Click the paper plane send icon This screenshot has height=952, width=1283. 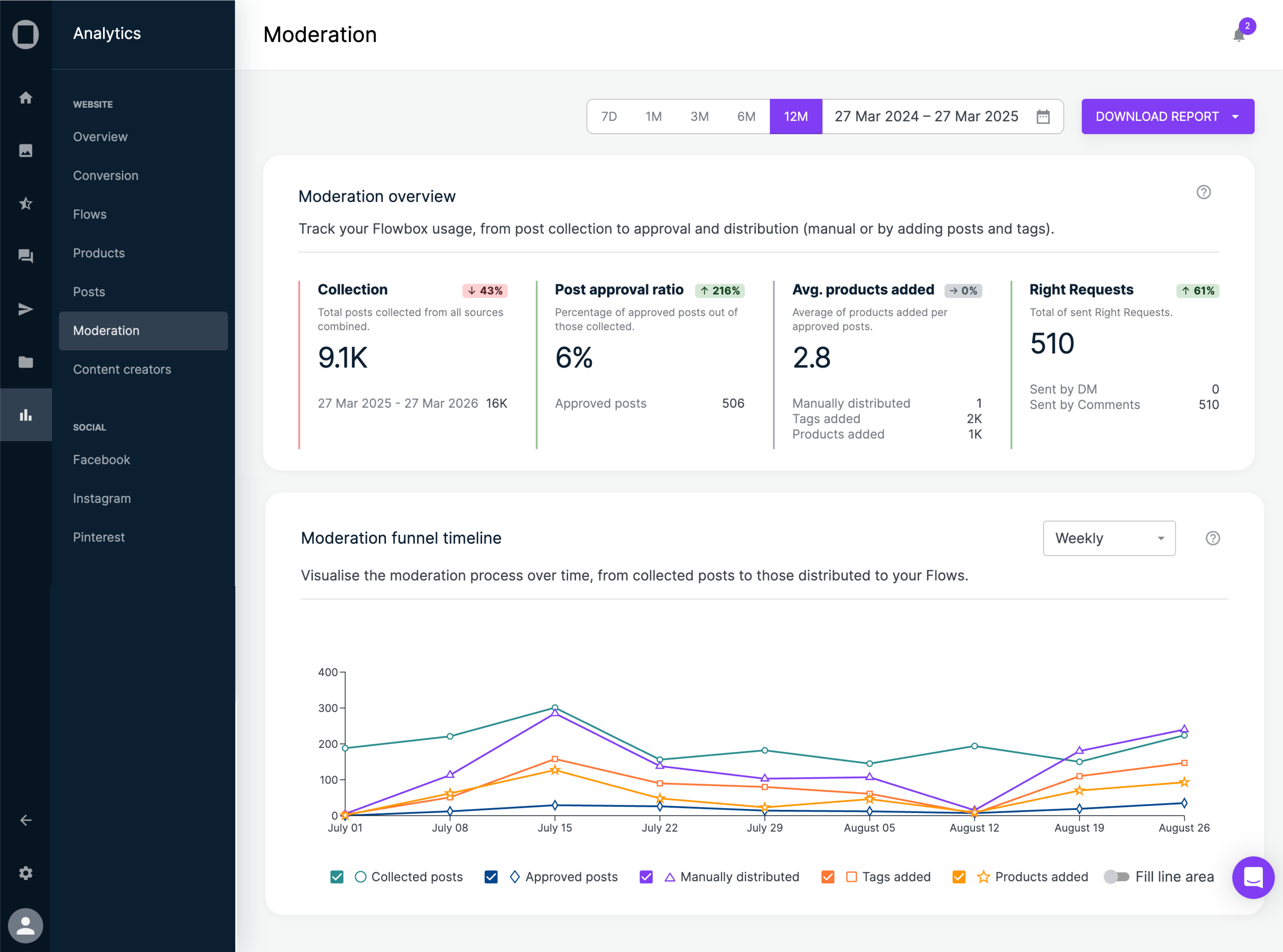(25, 309)
